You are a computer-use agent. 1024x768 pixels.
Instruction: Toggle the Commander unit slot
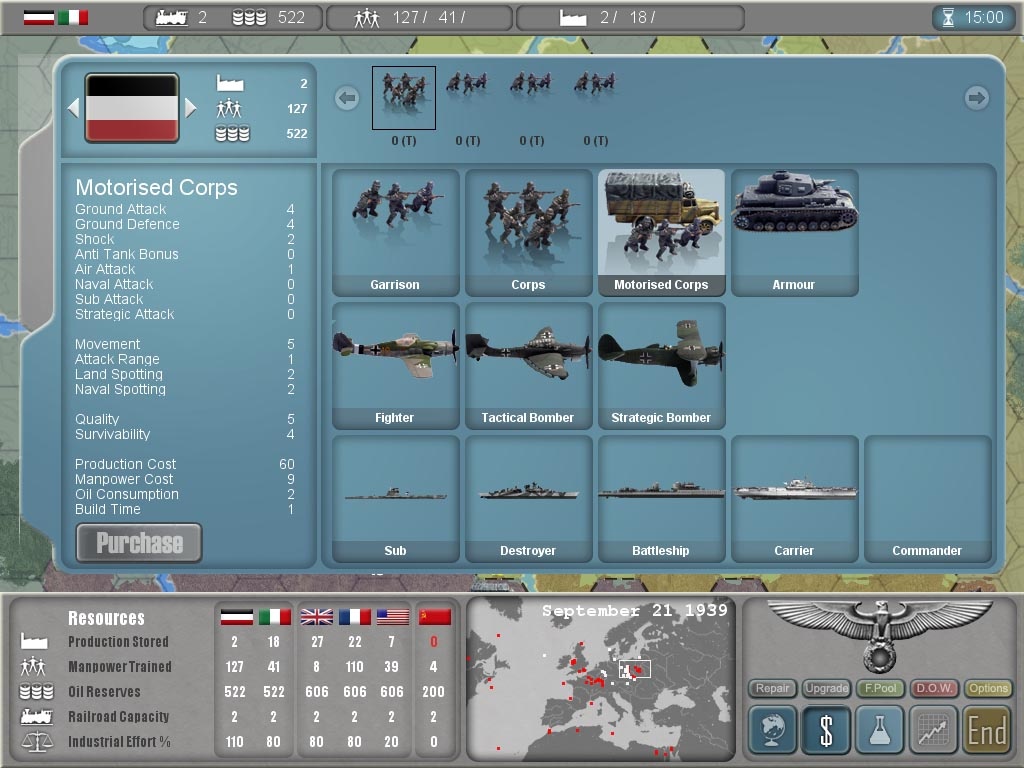point(927,496)
